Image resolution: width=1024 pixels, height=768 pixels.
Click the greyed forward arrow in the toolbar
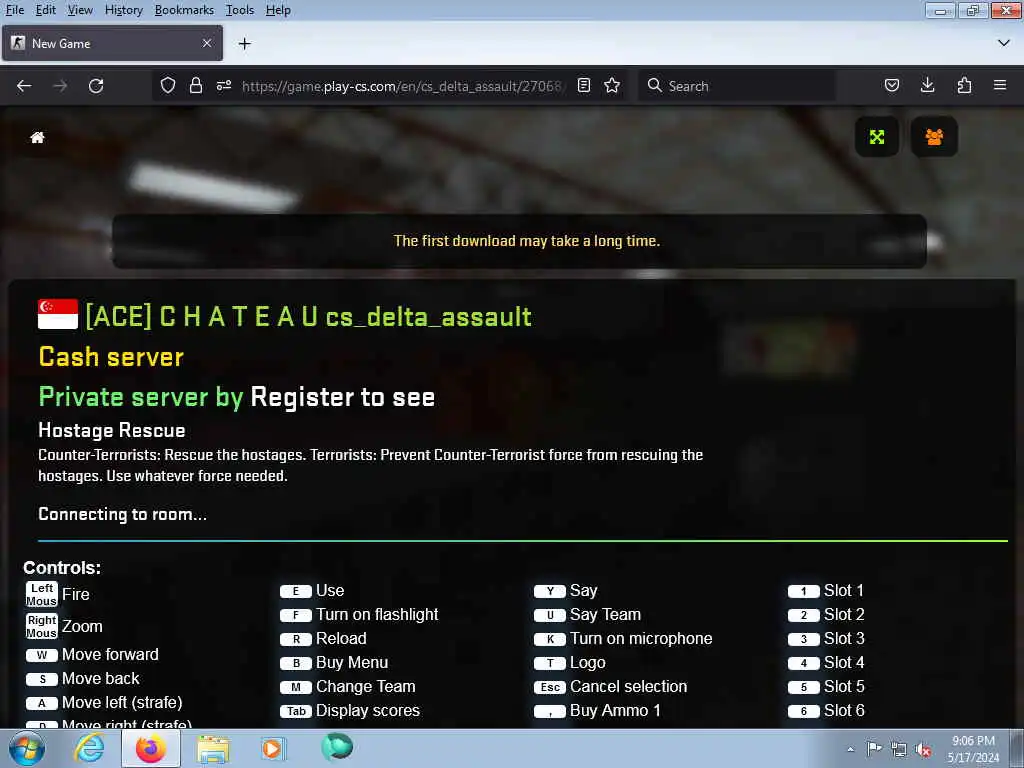click(x=60, y=86)
